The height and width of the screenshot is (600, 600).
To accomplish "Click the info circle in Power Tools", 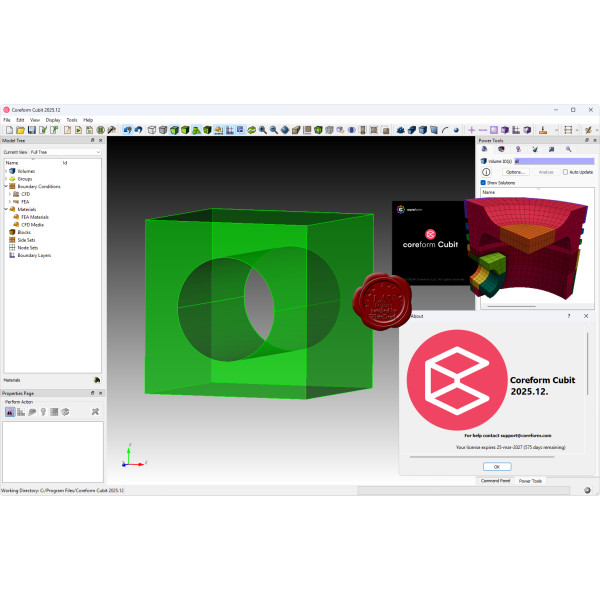I will 486,172.
